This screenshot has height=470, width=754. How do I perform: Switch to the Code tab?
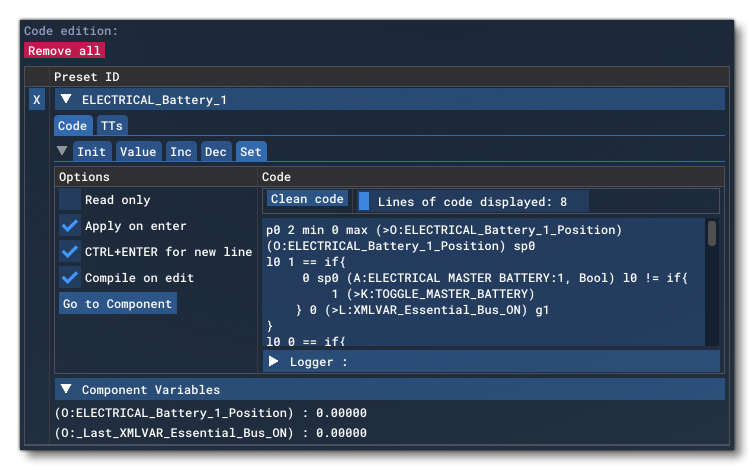tap(73, 126)
